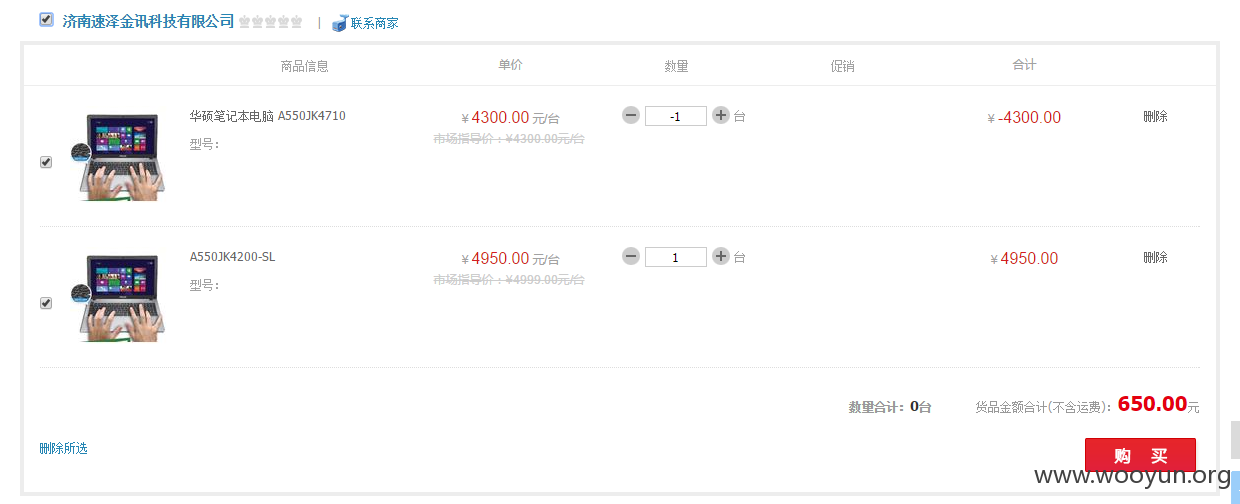Click the quantity field showing 1
This screenshot has width=1240, height=504.
point(676,257)
